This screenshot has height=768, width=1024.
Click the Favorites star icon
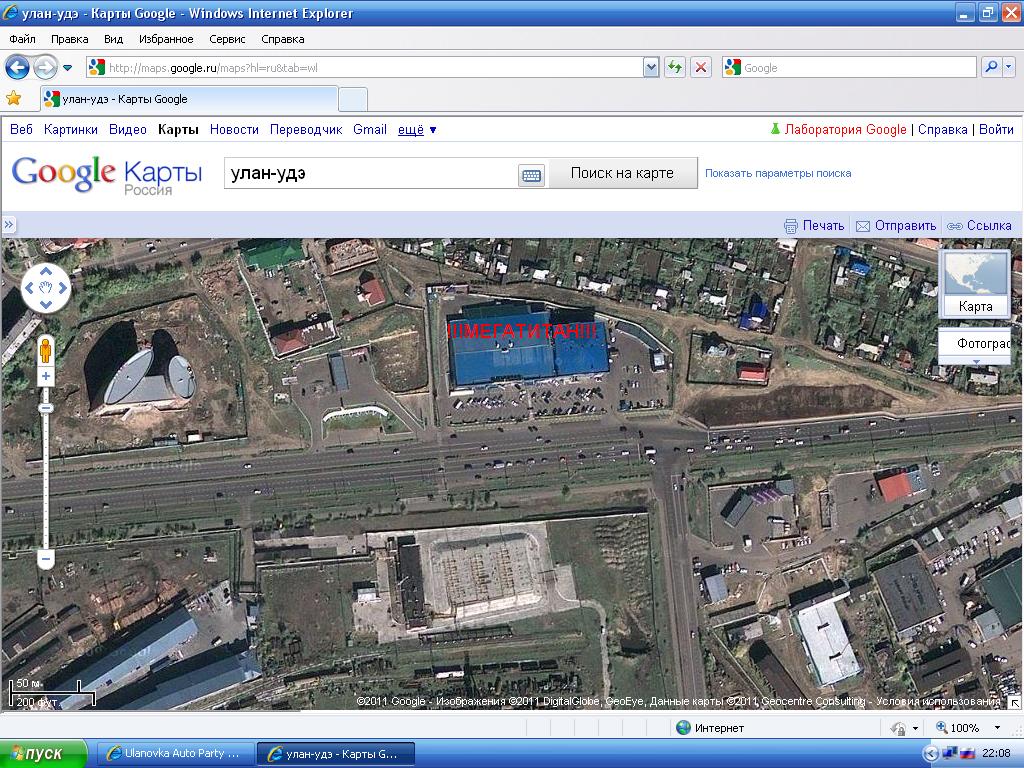click(x=14, y=99)
